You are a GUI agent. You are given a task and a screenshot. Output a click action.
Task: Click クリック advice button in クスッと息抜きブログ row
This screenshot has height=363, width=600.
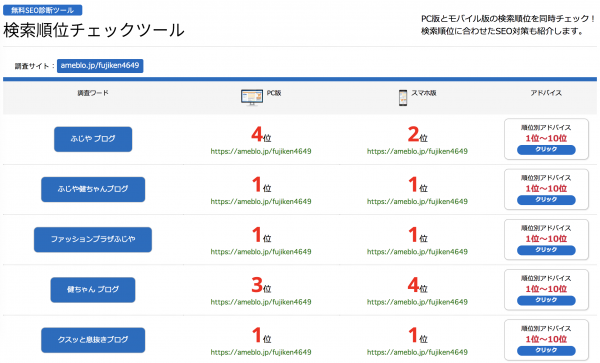546,350
